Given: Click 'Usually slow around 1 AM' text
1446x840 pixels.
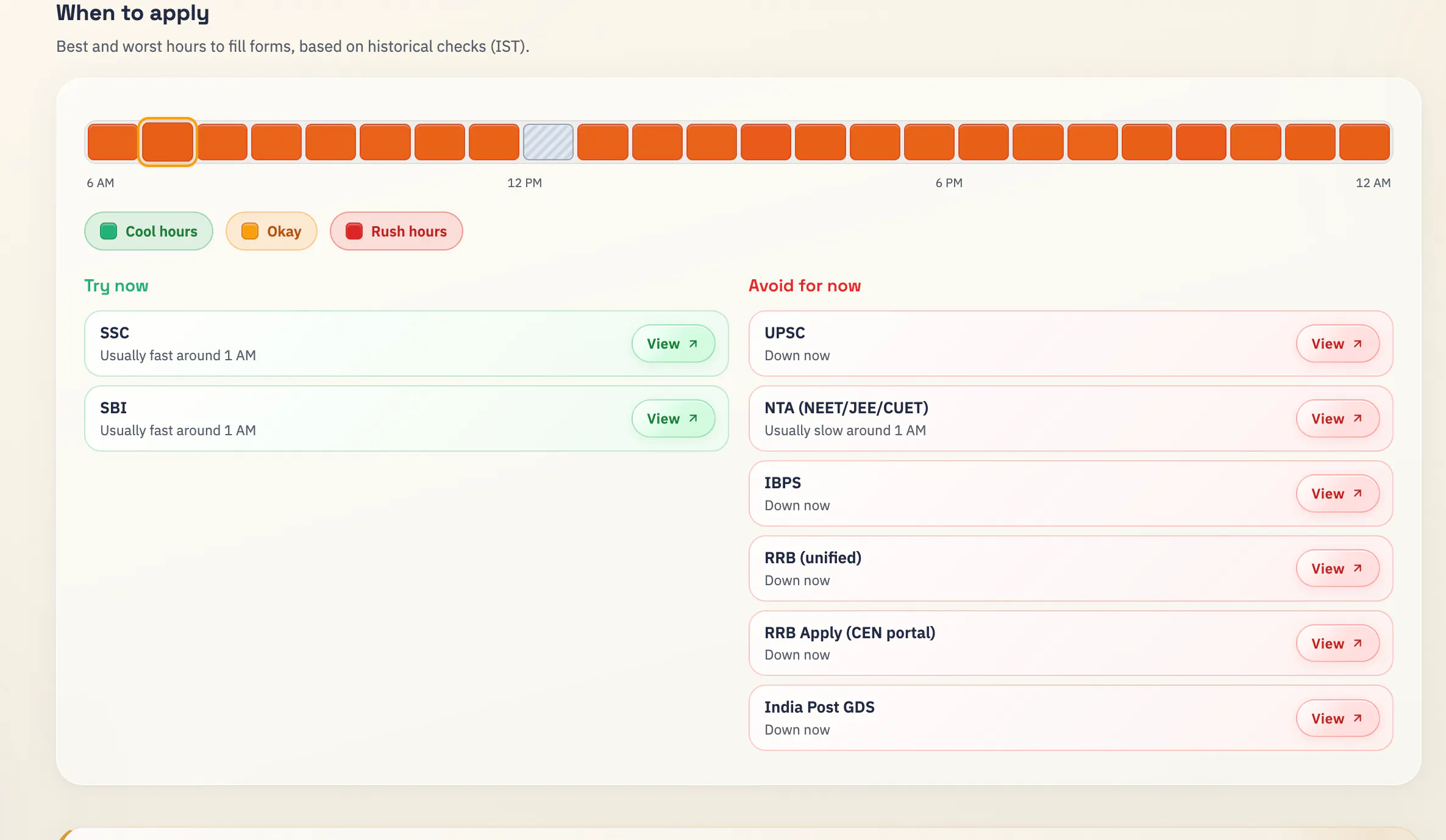Looking at the screenshot, I should pyautogui.click(x=845, y=430).
